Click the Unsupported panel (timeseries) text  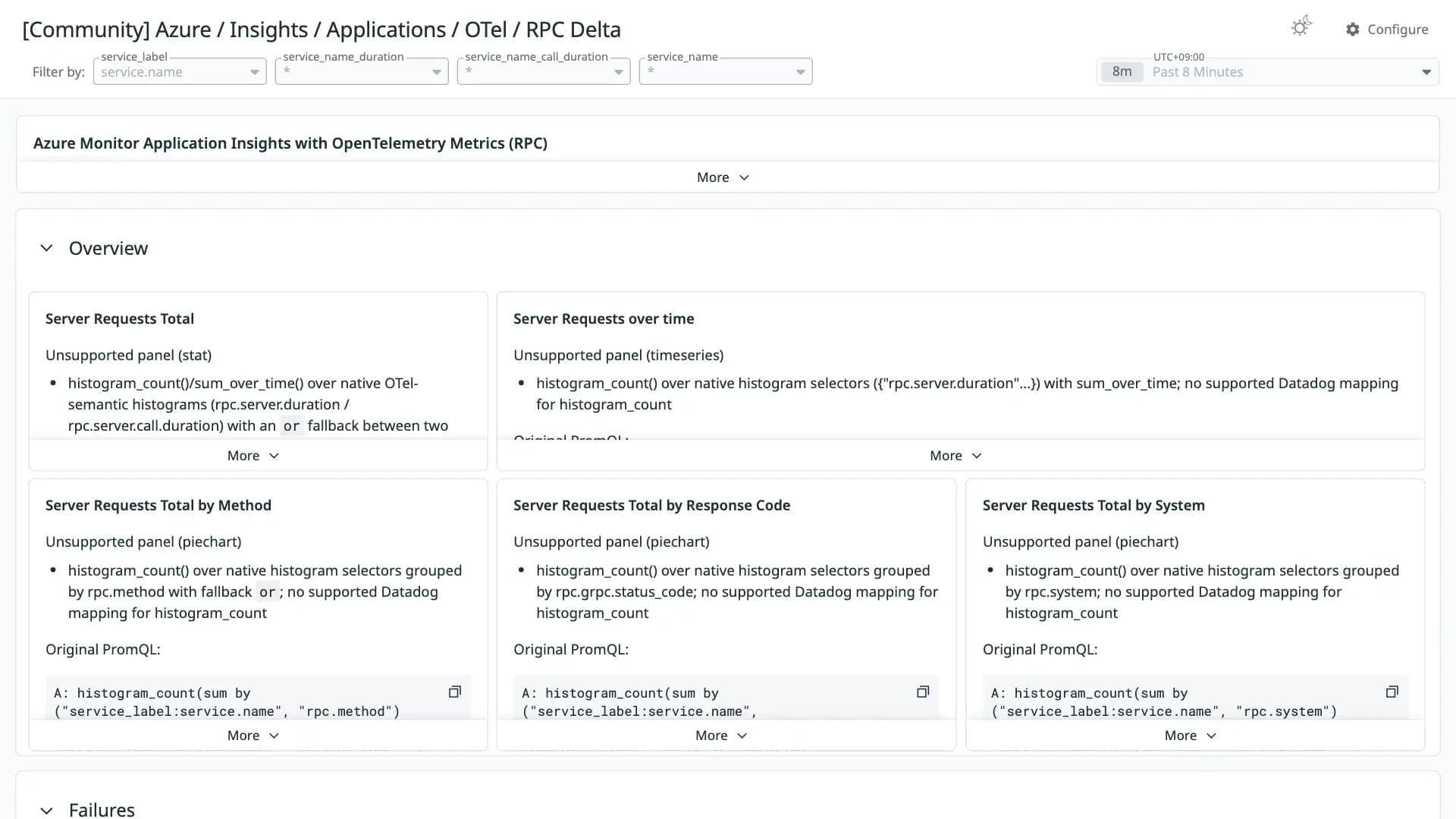(618, 355)
